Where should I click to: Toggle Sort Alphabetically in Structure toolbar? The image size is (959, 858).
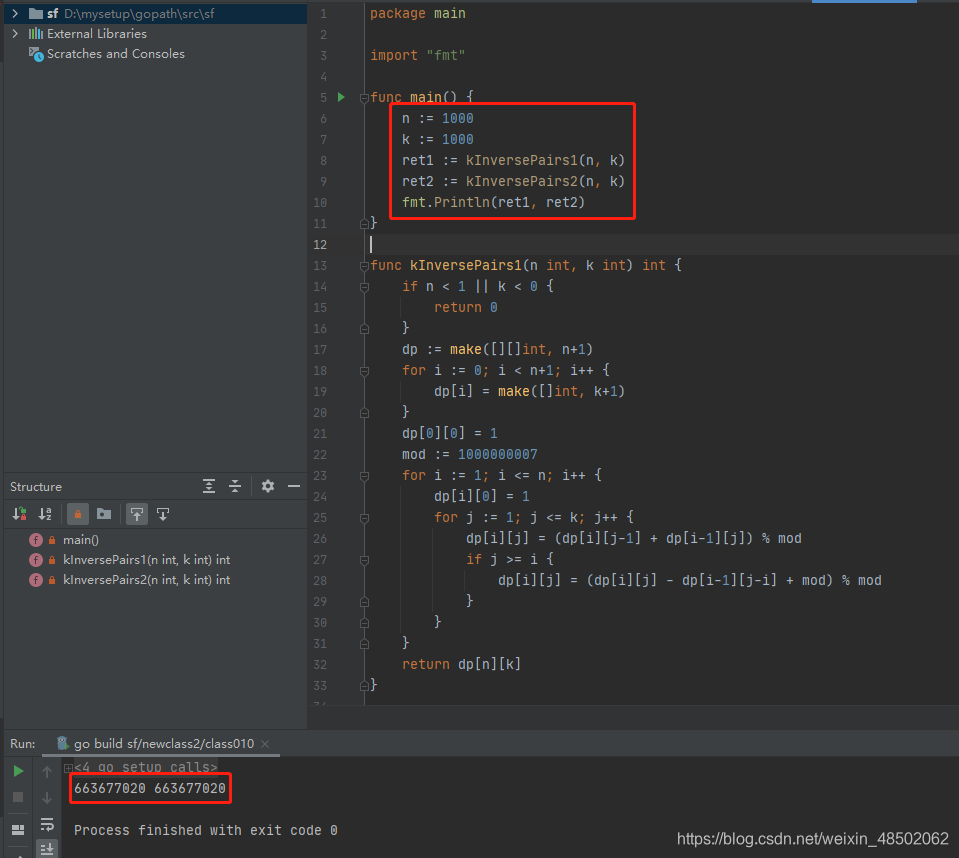click(45, 514)
